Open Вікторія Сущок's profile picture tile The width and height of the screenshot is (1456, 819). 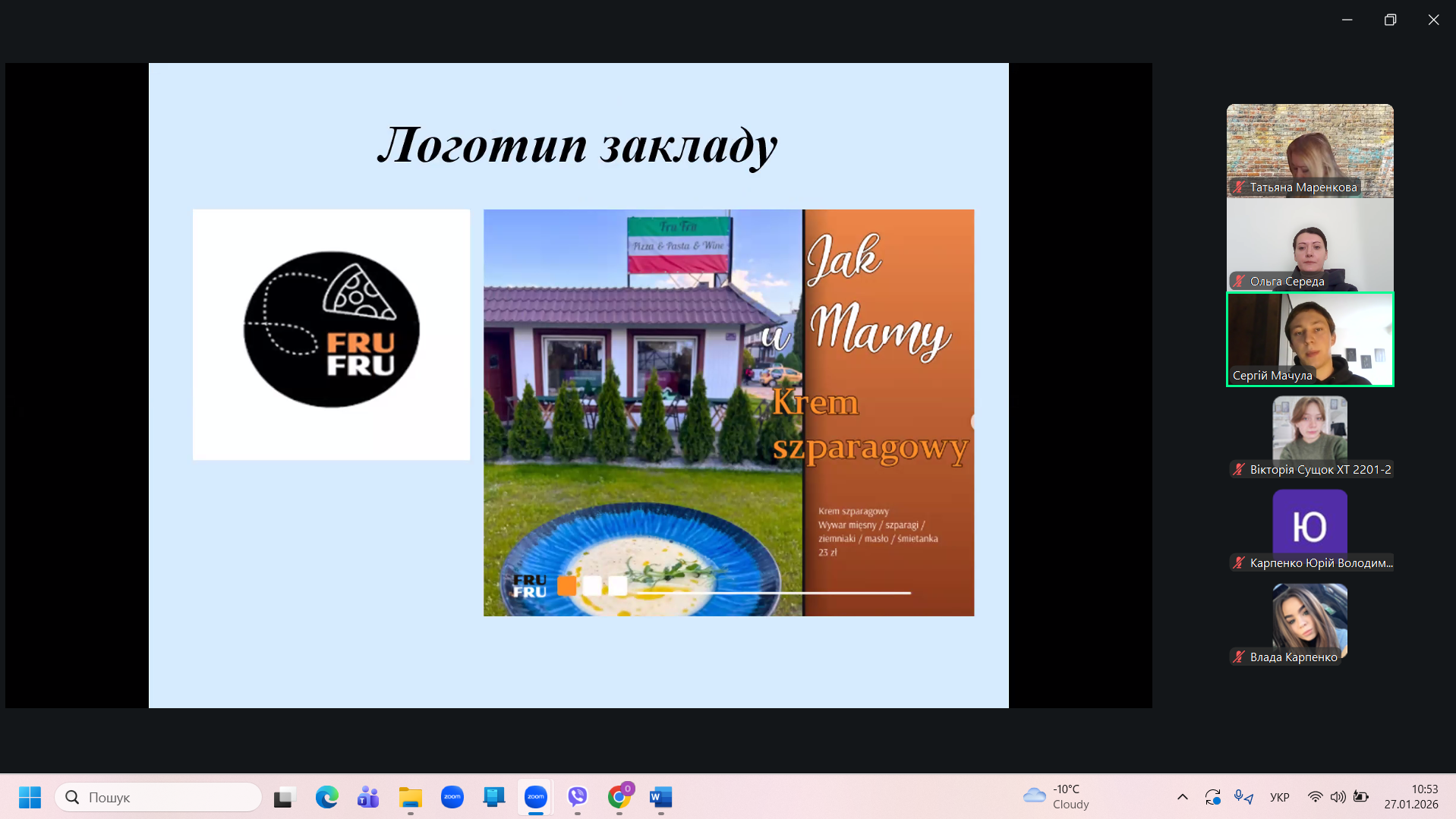tap(1309, 428)
